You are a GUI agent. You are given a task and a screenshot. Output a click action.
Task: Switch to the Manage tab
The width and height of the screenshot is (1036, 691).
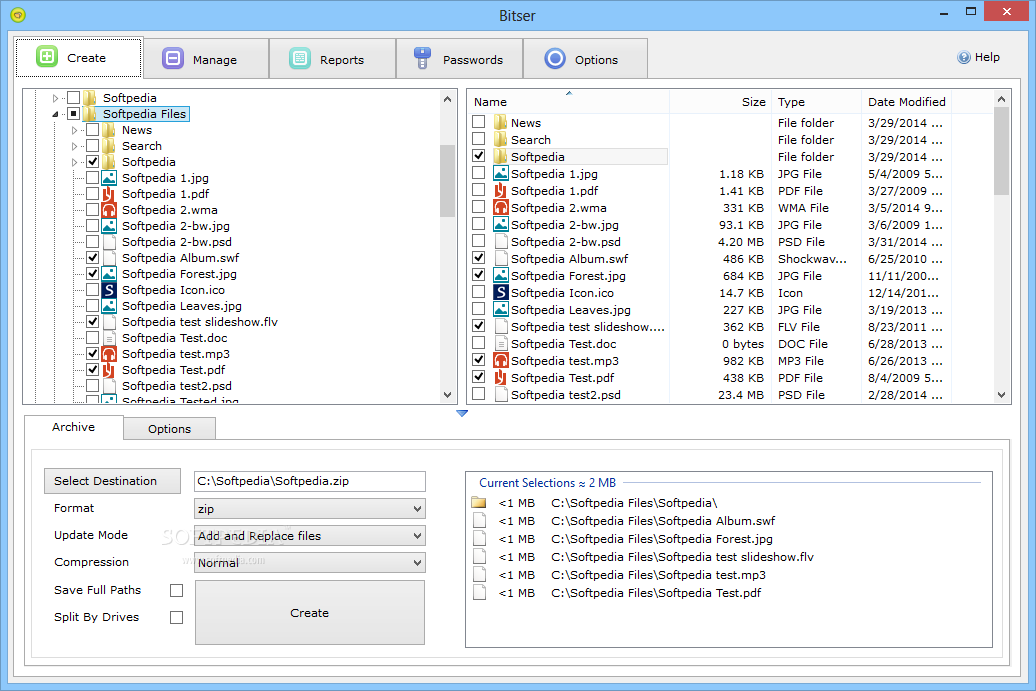(x=205, y=59)
